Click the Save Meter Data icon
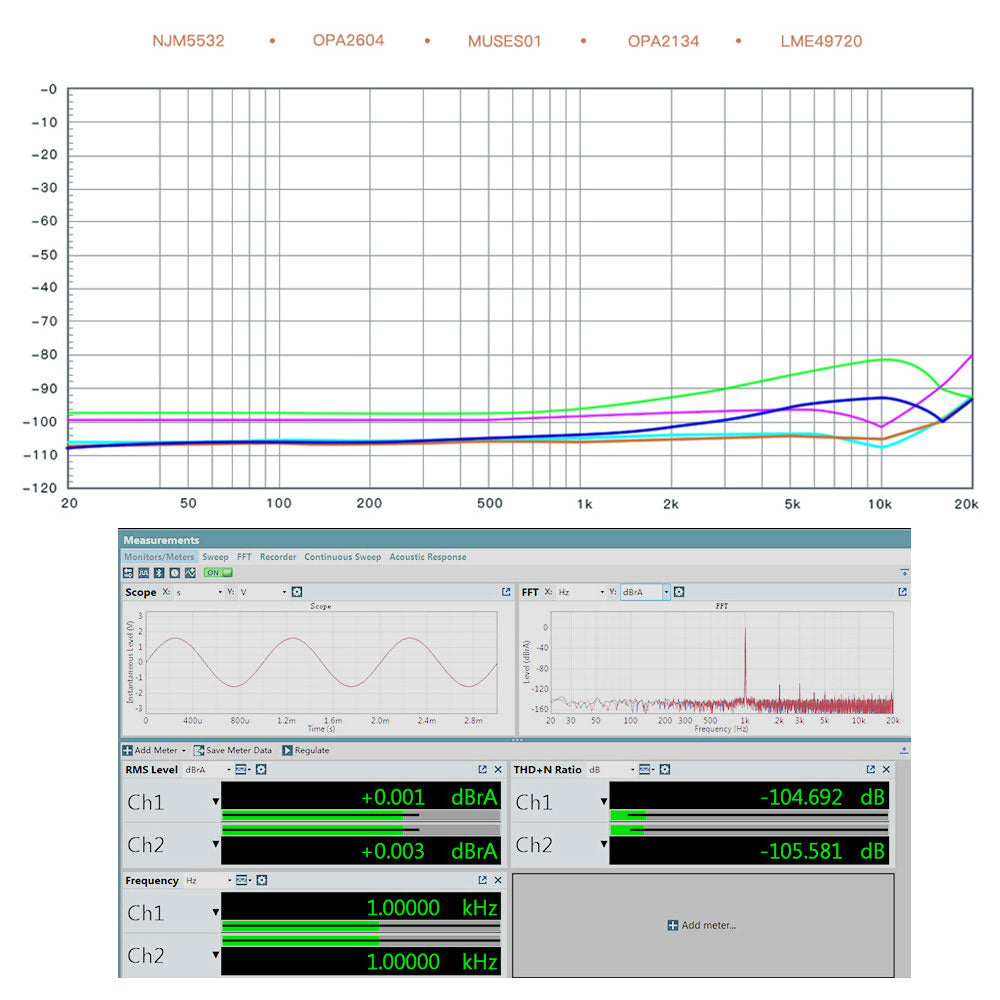1000x1000 pixels. pos(199,750)
